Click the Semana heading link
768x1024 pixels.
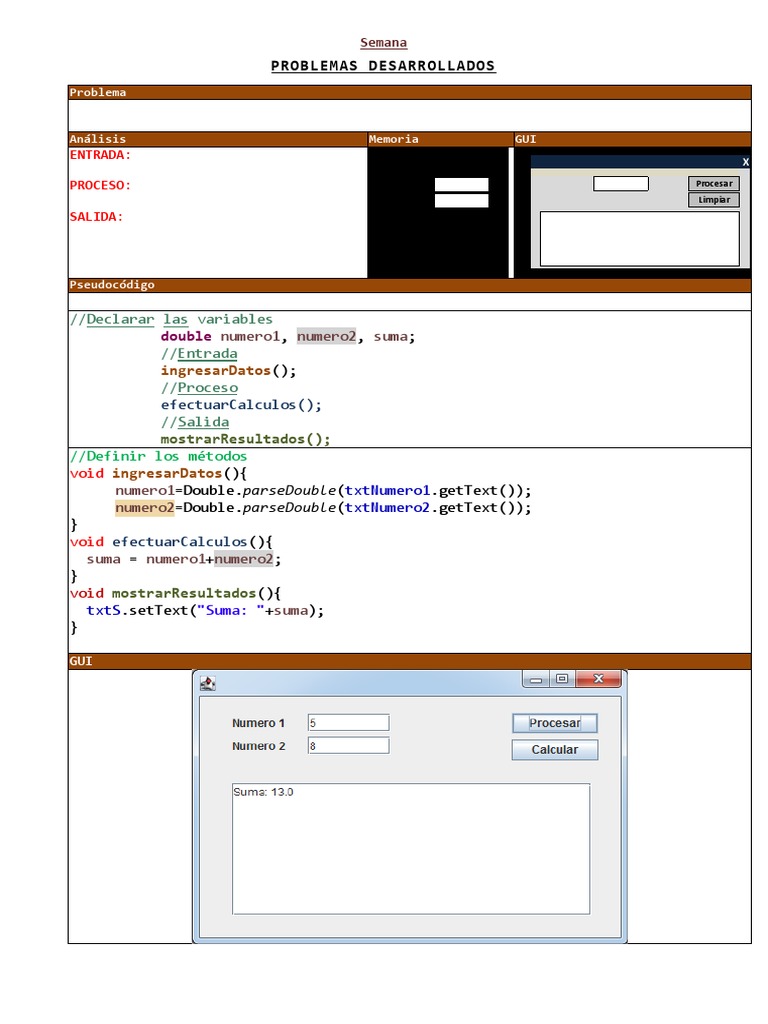coord(383,42)
